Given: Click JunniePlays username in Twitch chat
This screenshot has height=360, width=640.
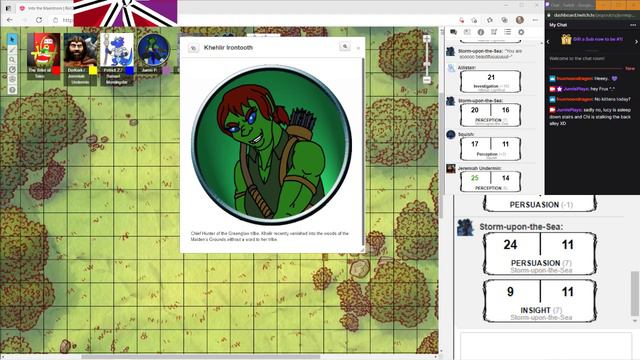Looking at the screenshot, I should (576, 89).
